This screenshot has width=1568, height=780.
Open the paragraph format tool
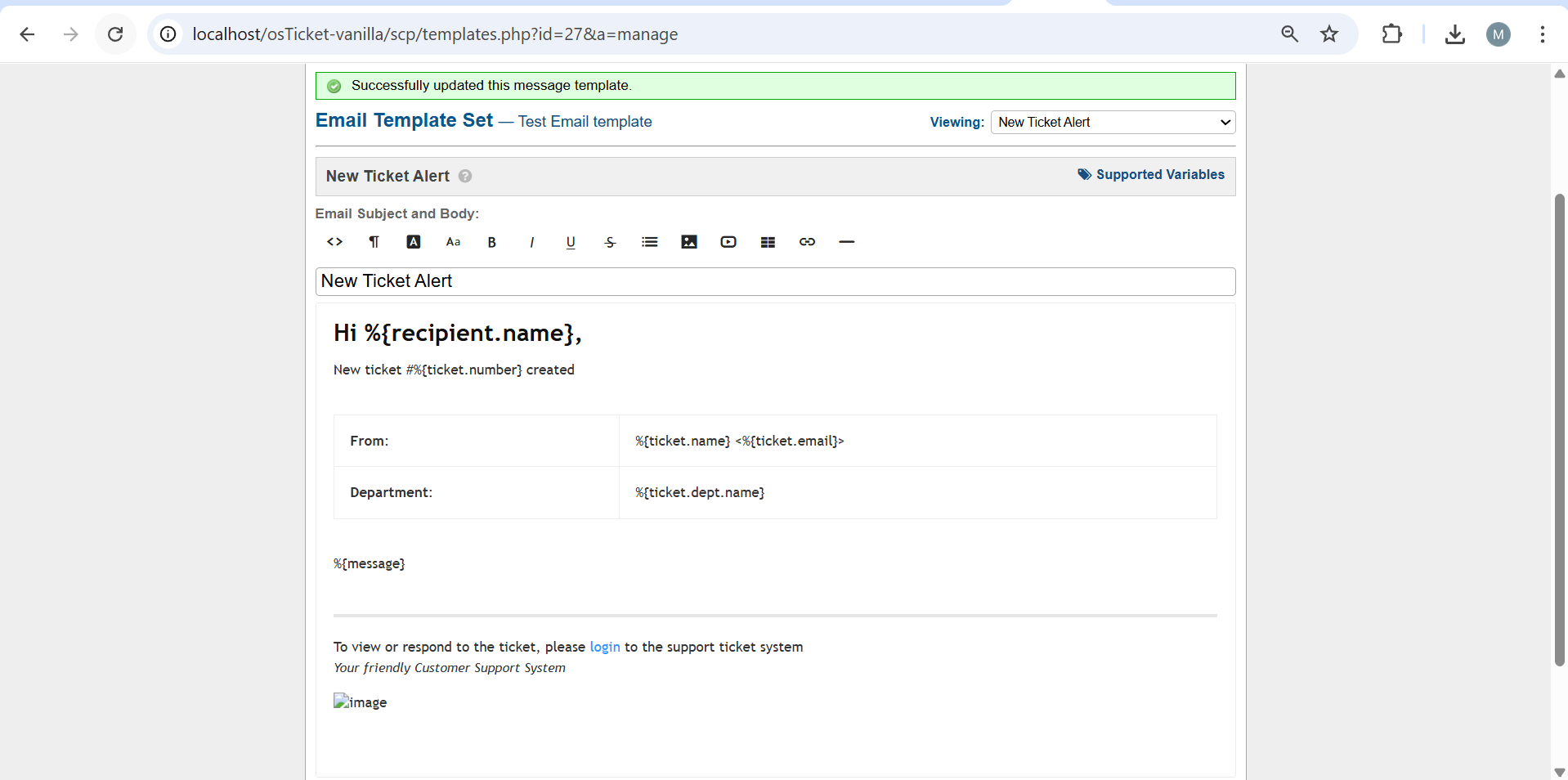(374, 242)
